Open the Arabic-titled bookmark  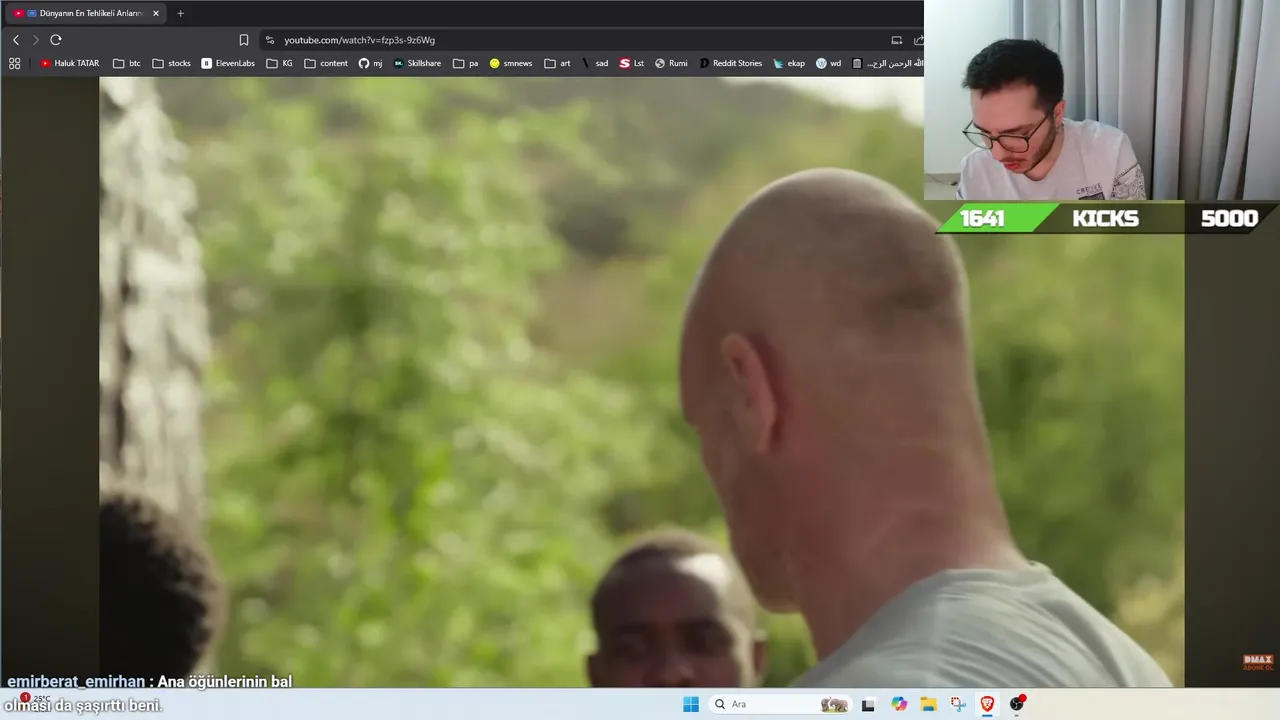coord(887,63)
